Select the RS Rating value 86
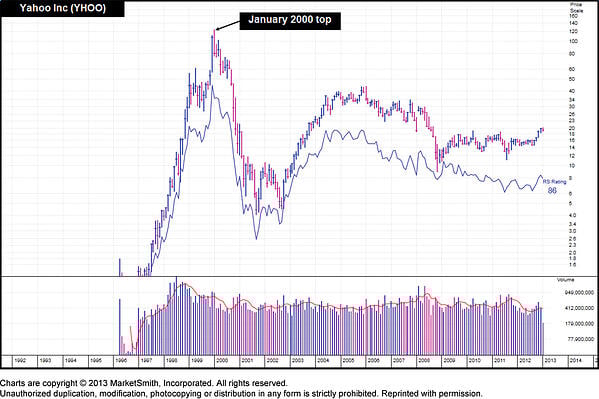The width and height of the screenshot is (599, 399). (x=552, y=190)
